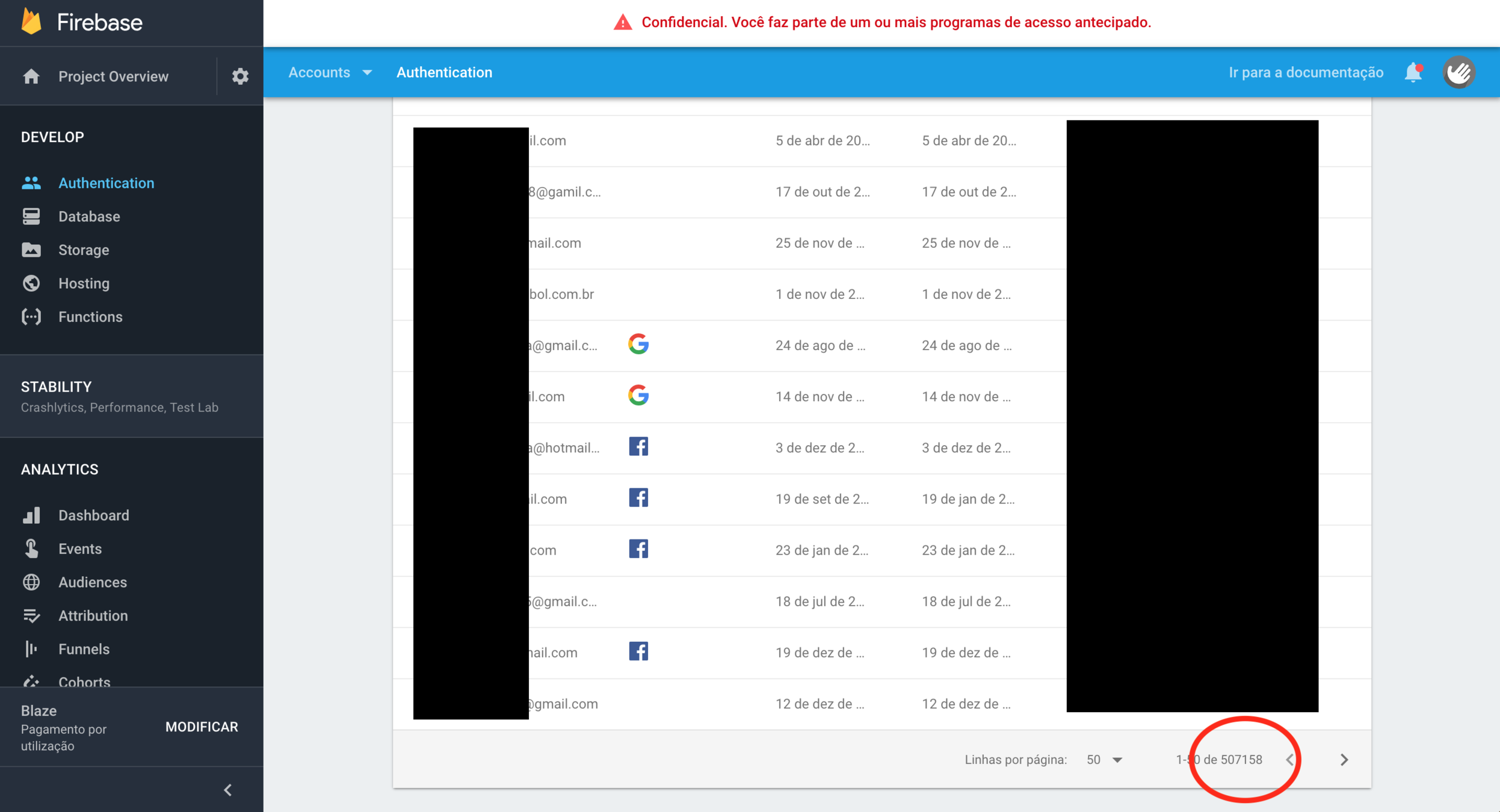
Task: Collapse the sidebar with chevron
Action: pyautogui.click(x=227, y=790)
